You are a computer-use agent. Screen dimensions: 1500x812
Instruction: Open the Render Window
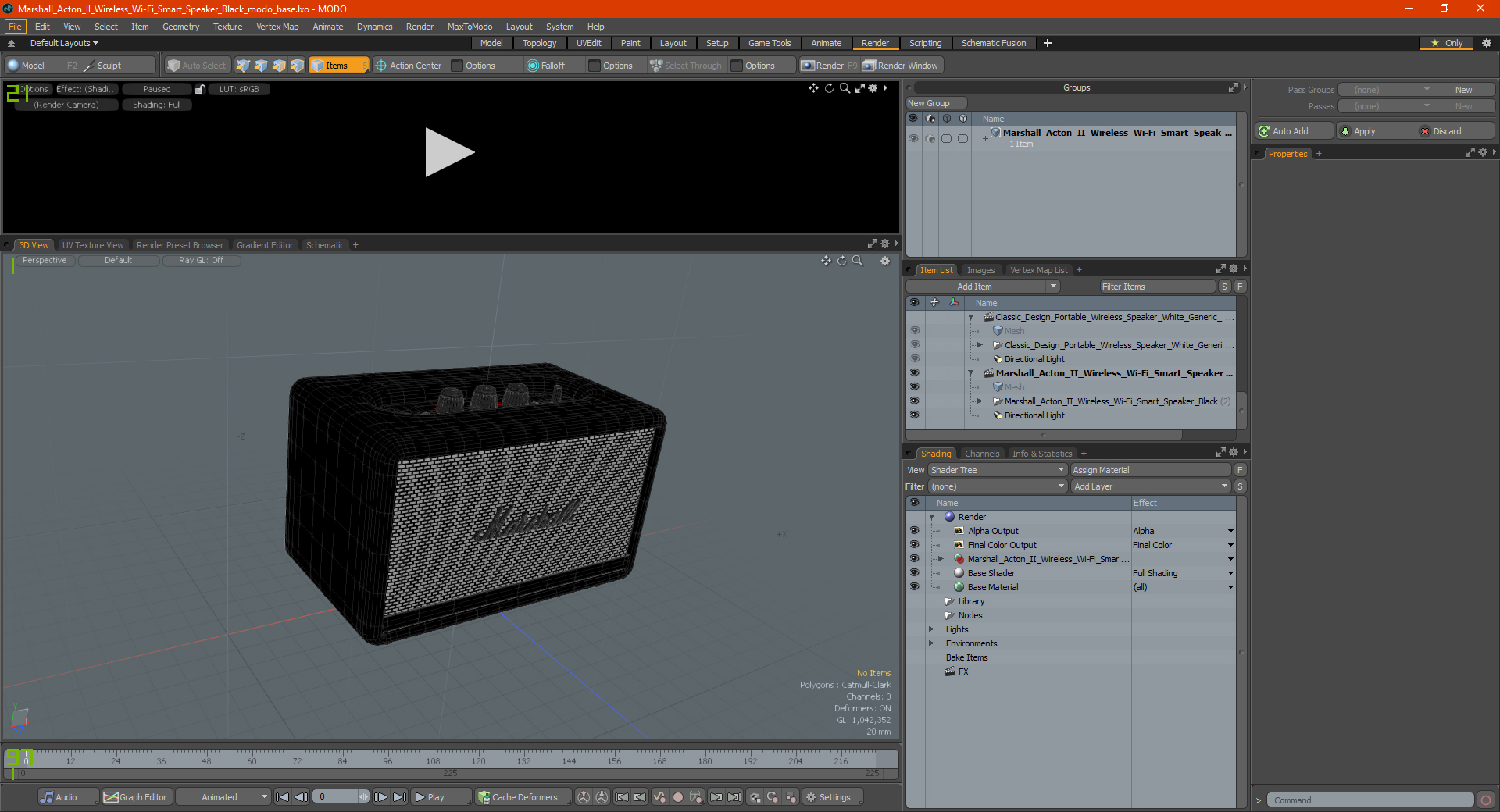click(x=901, y=66)
